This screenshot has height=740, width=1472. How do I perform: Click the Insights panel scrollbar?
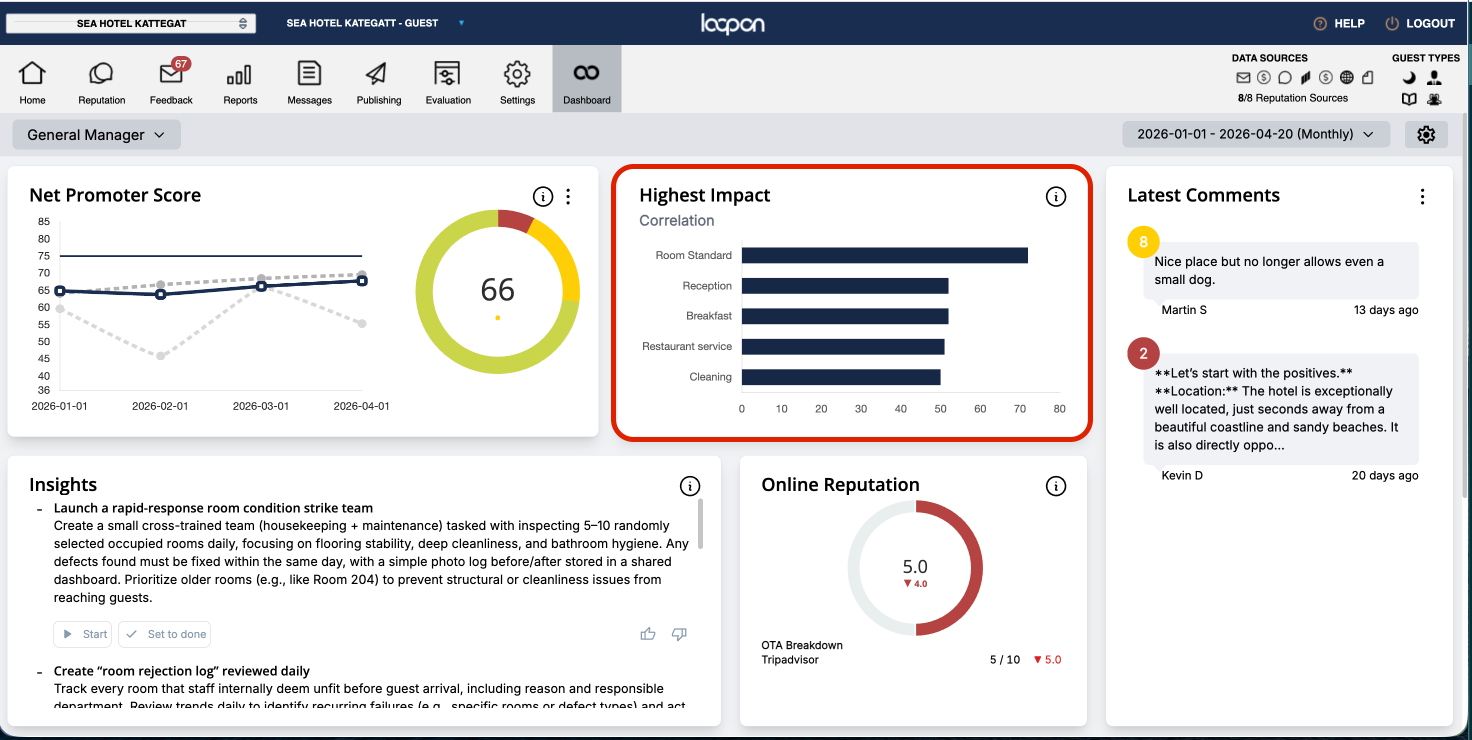click(x=700, y=524)
